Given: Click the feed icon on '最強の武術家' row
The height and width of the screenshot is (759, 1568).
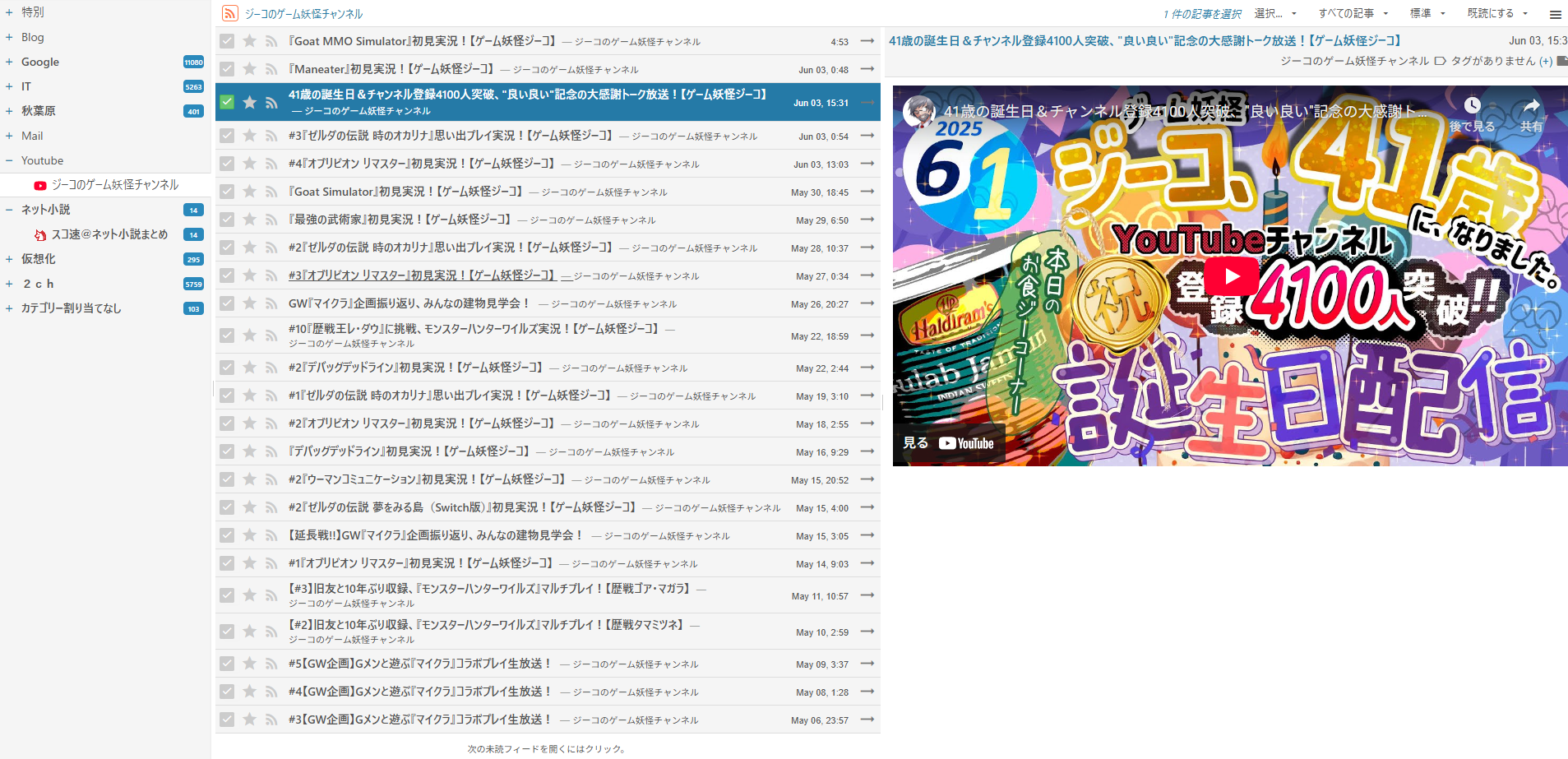Looking at the screenshot, I should (271, 220).
